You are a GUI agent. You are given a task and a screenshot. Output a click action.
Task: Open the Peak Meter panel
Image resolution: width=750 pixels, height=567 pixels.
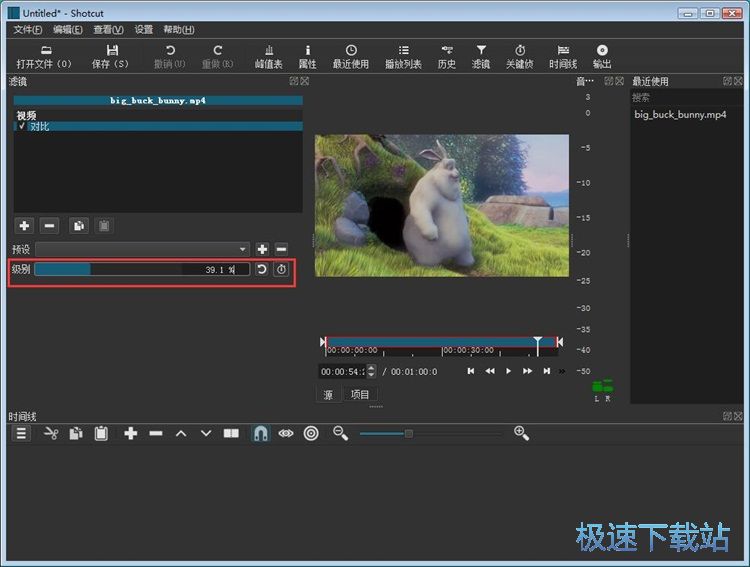pos(269,56)
